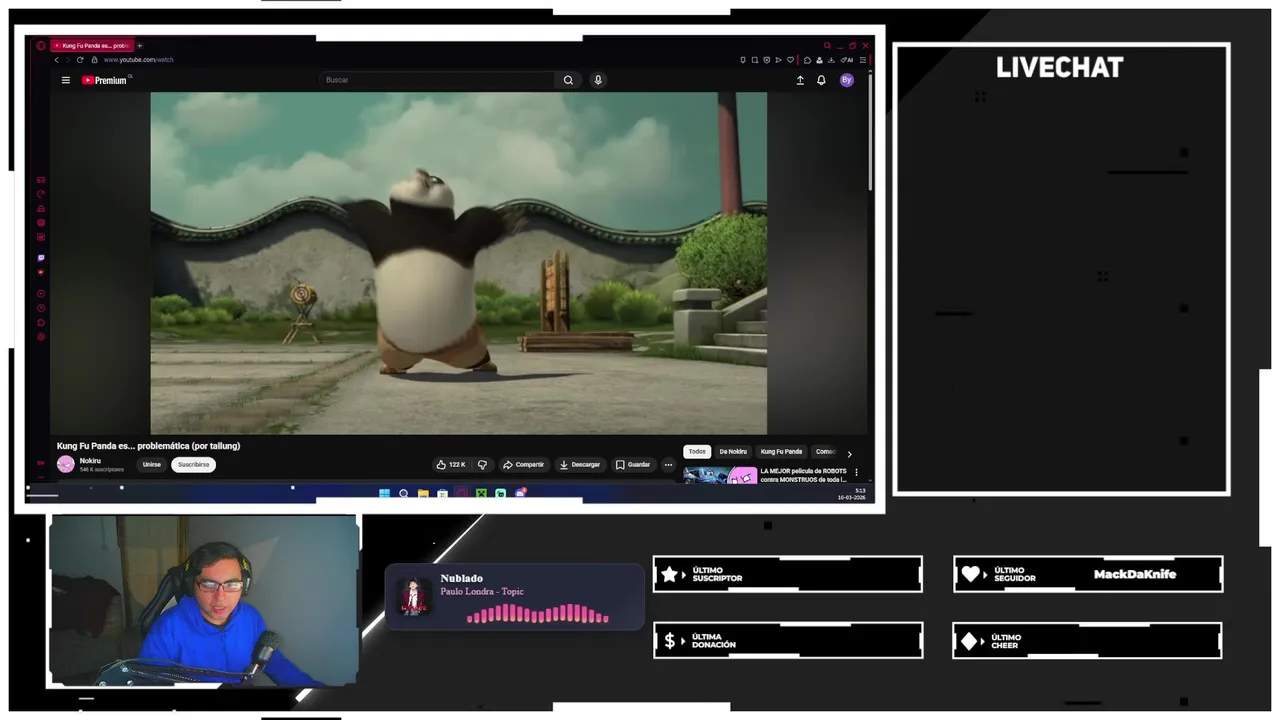Open YouTube notifications bell

(x=821, y=80)
